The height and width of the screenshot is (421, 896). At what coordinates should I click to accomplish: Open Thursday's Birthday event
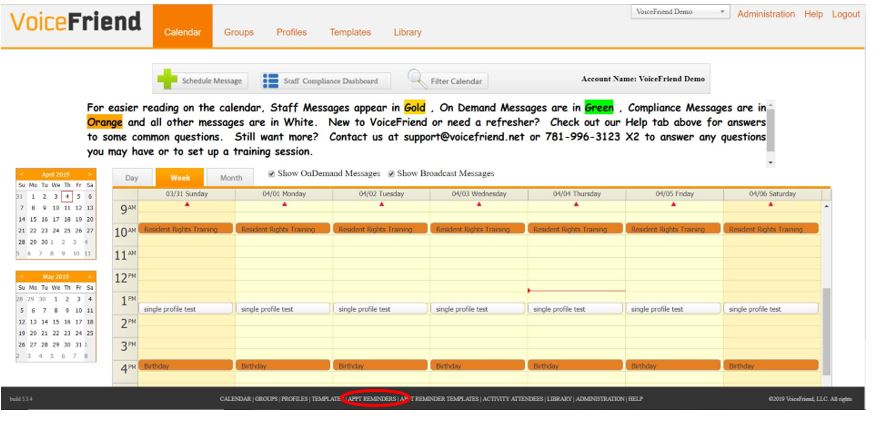[x=575, y=365]
